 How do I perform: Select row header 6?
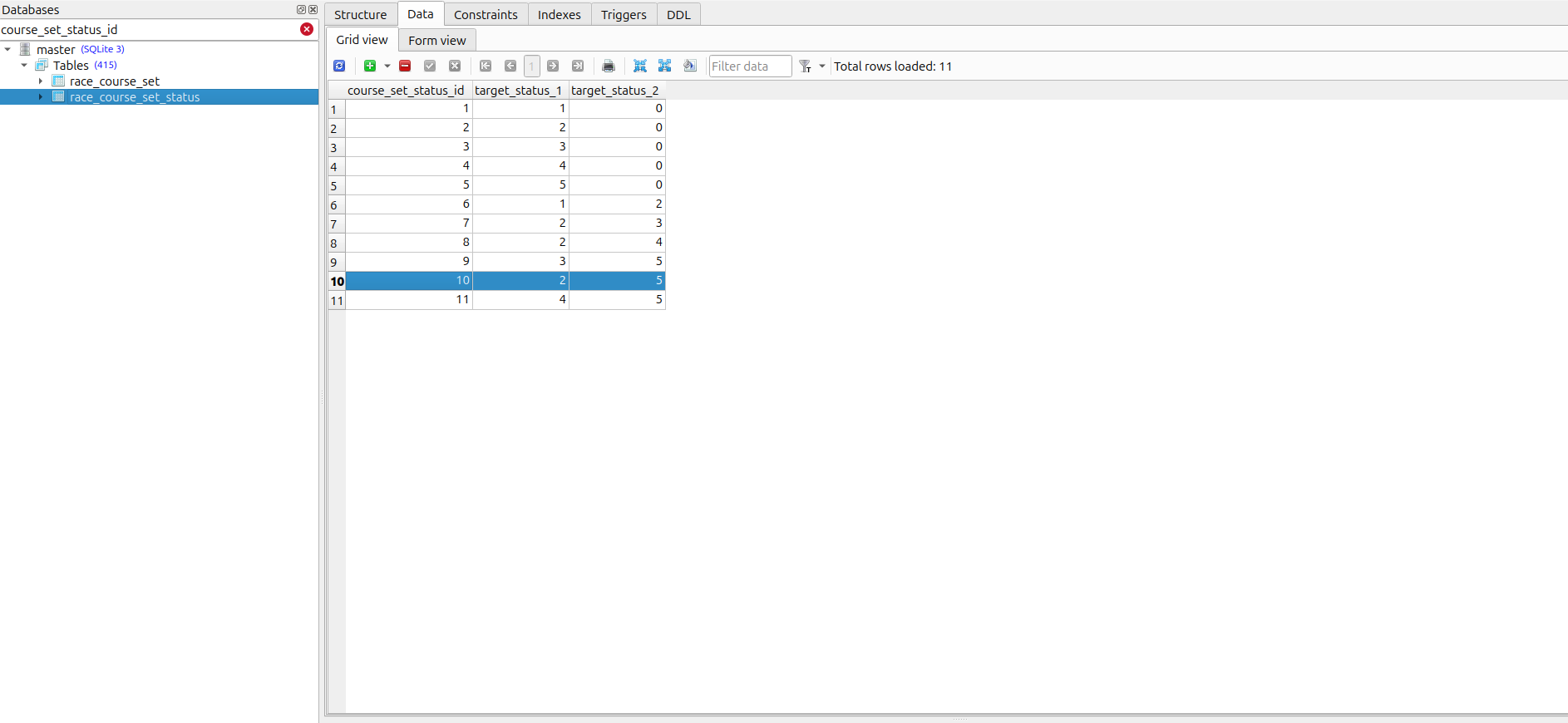(x=336, y=204)
